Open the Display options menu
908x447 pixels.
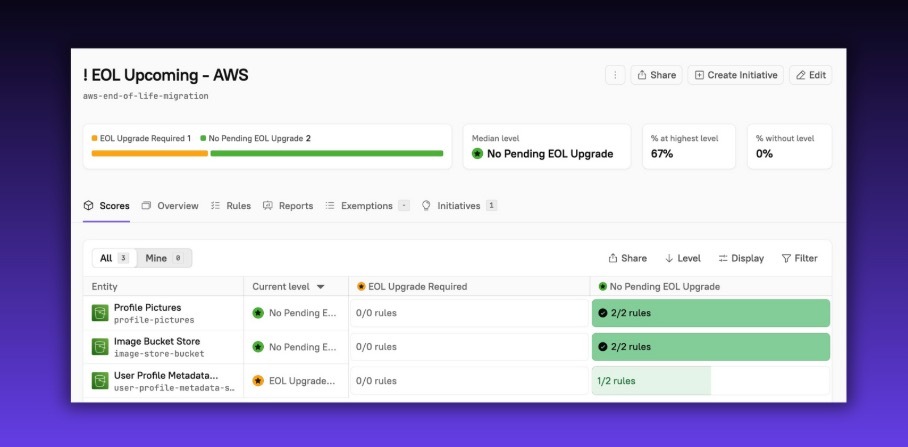point(741,258)
